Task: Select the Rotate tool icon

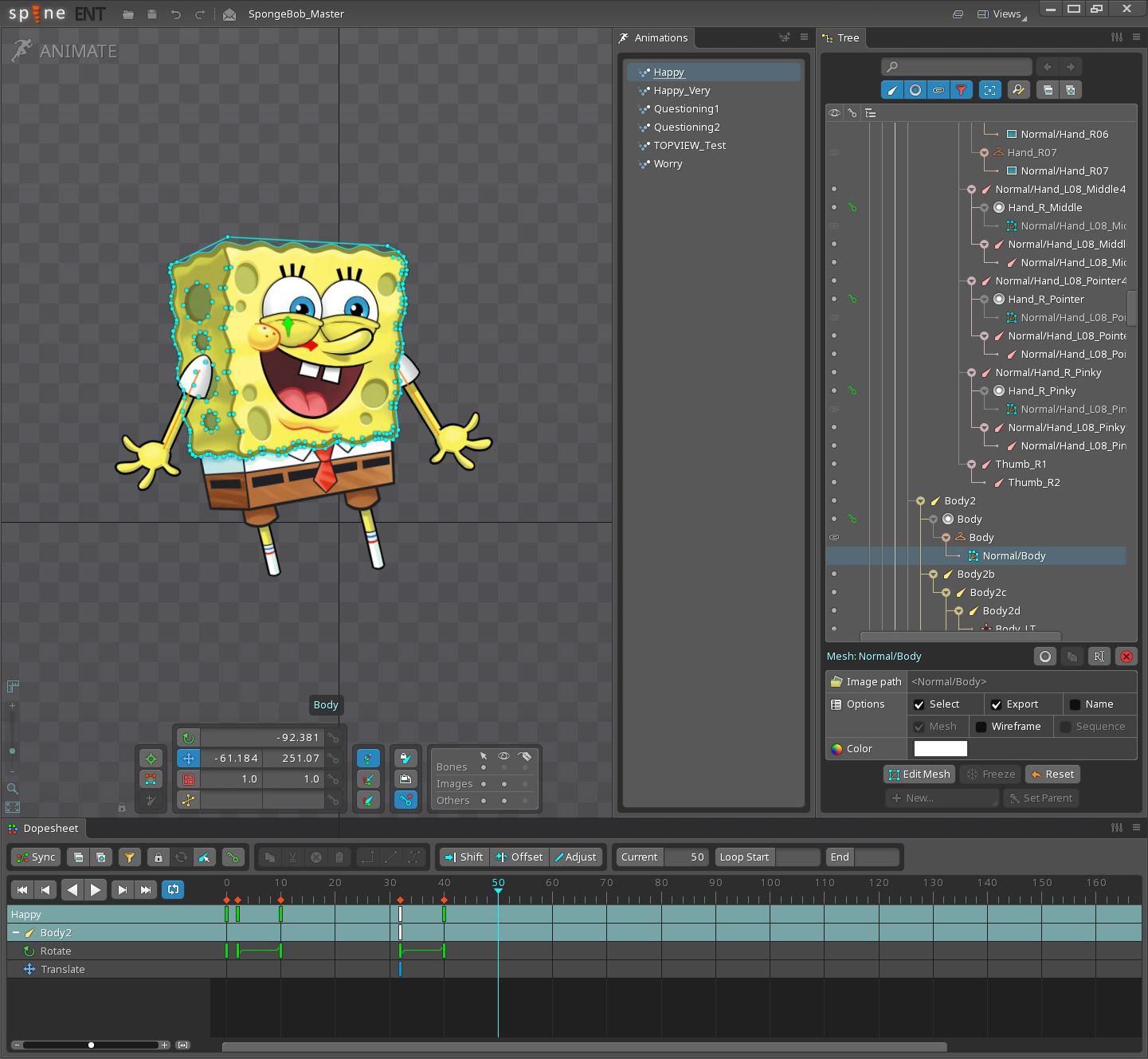Action: tap(188, 738)
